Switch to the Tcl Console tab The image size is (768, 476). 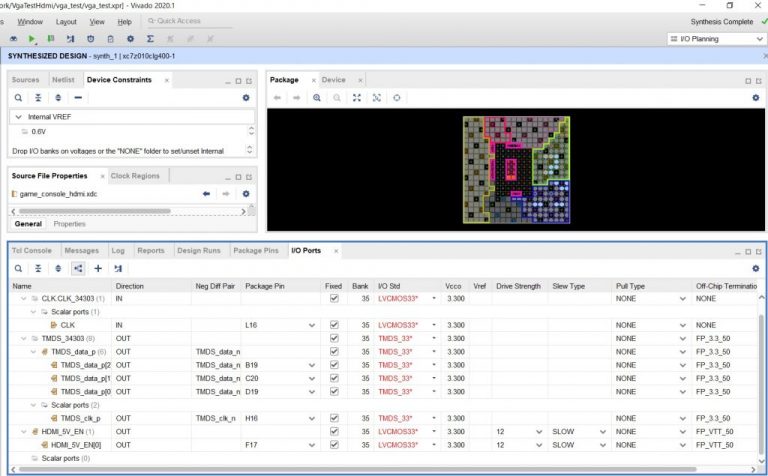[x=32, y=250]
